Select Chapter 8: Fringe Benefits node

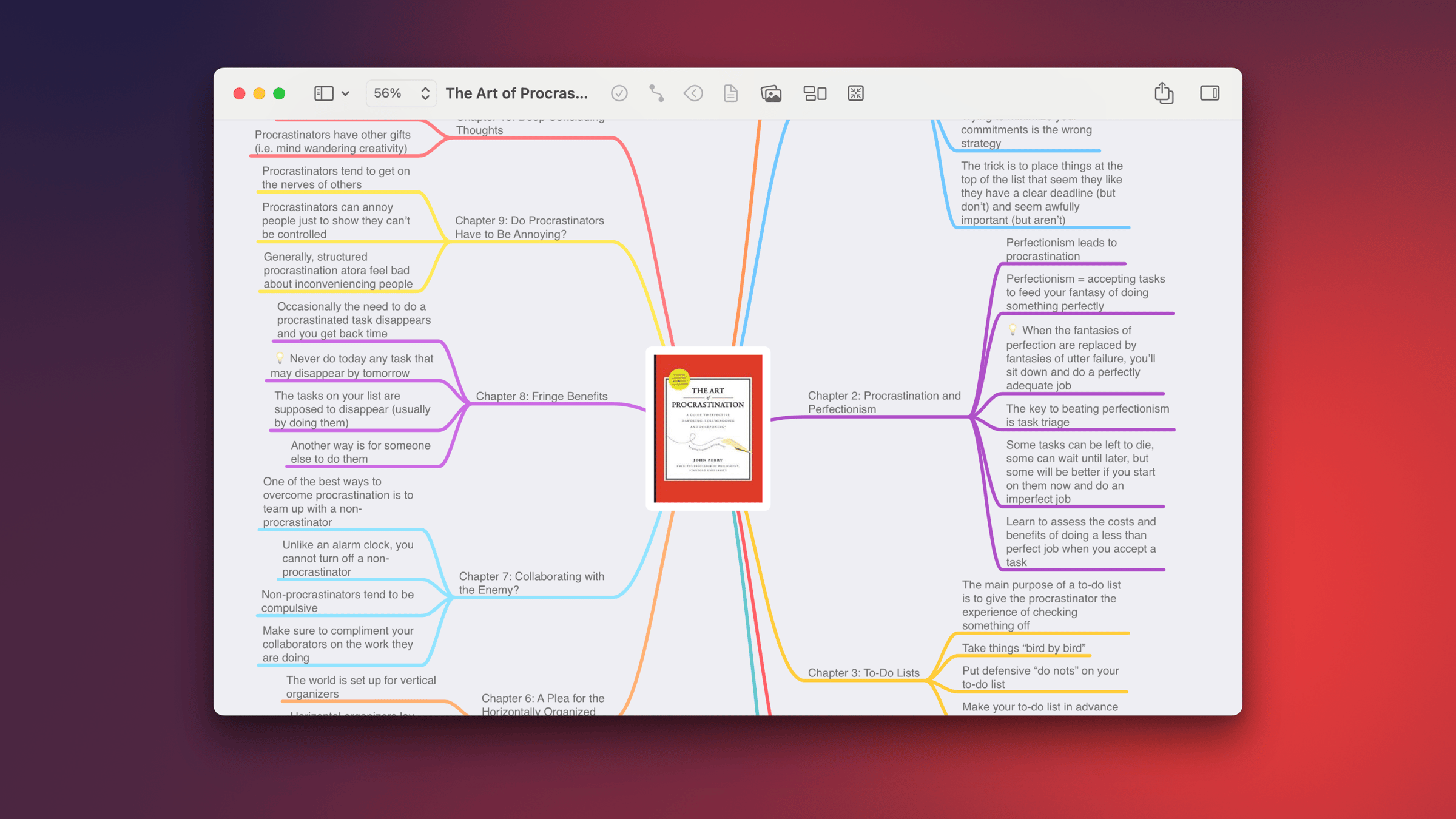coord(541,396)
